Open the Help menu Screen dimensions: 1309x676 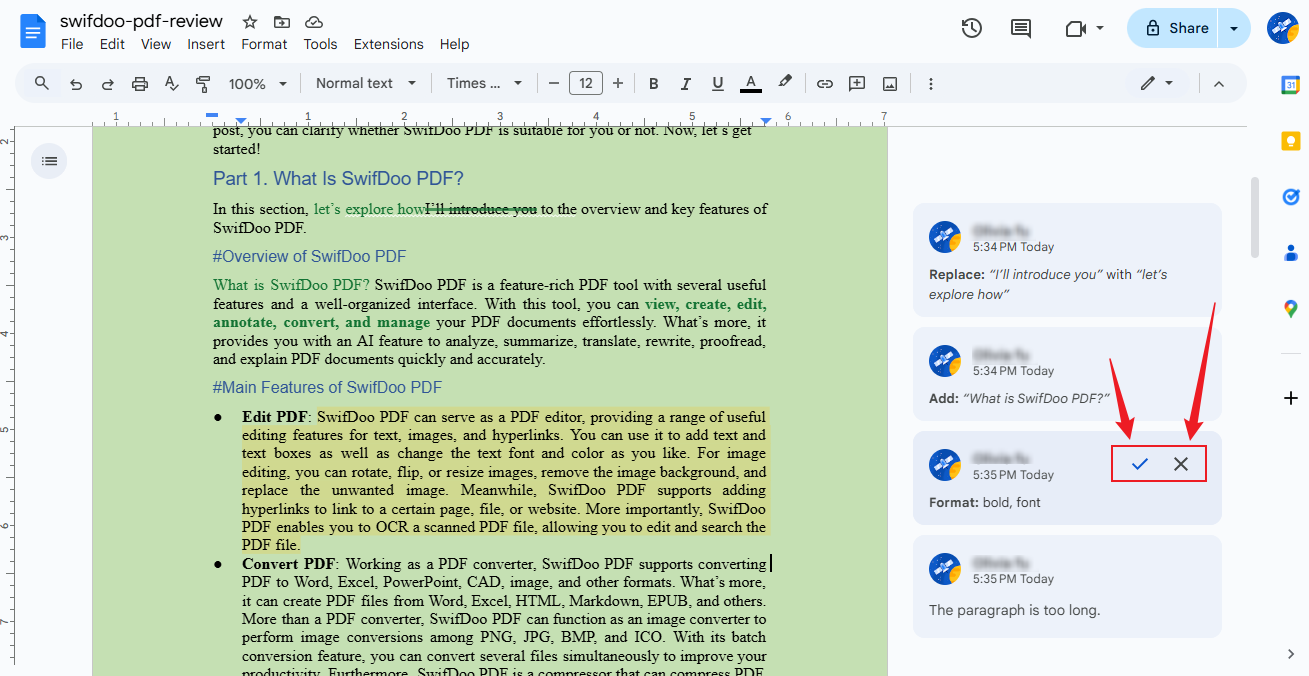click(x=454, y=44)
